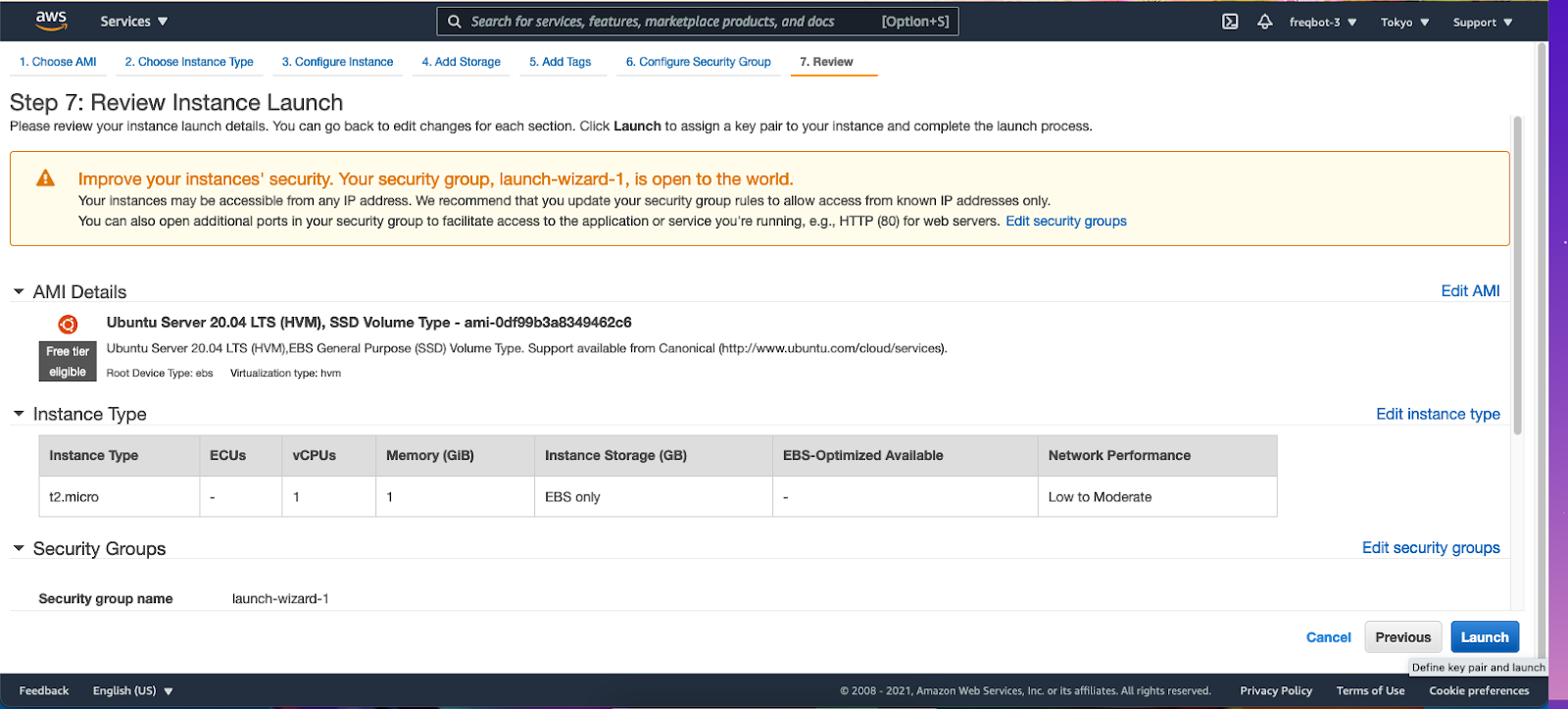The image size is (1568, 709).
Task: Click the Previous button
Action: [1402, 637]
